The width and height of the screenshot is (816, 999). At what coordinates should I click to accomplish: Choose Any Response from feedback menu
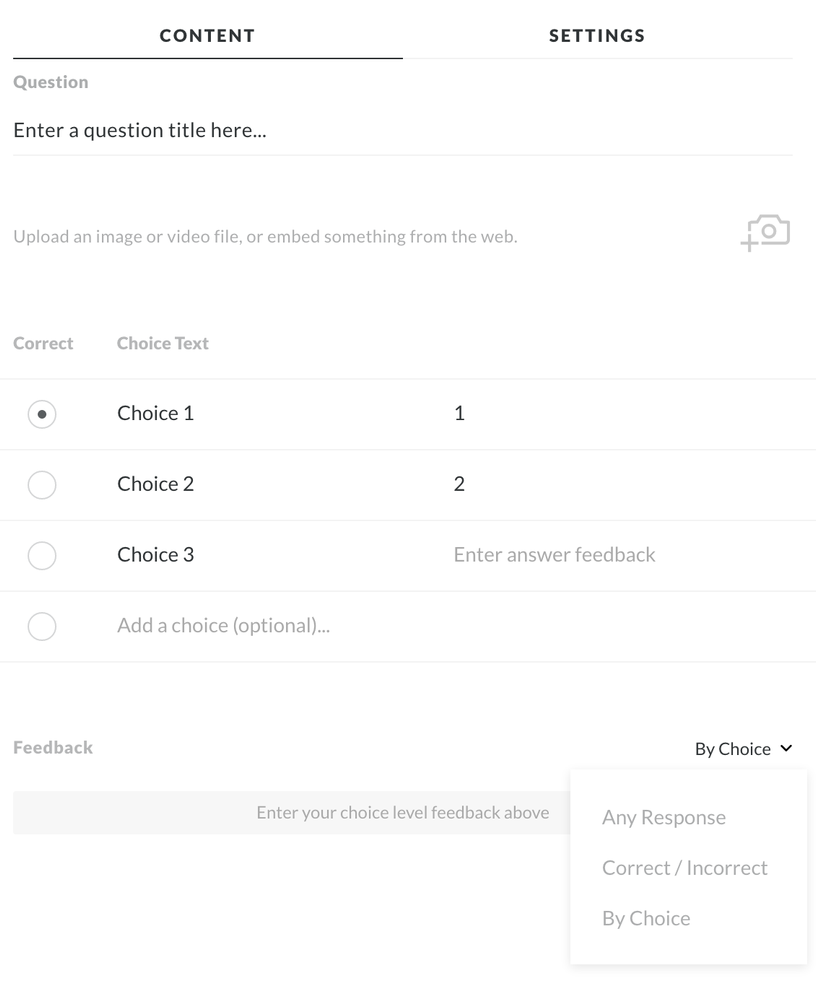(x=664, y=817)
